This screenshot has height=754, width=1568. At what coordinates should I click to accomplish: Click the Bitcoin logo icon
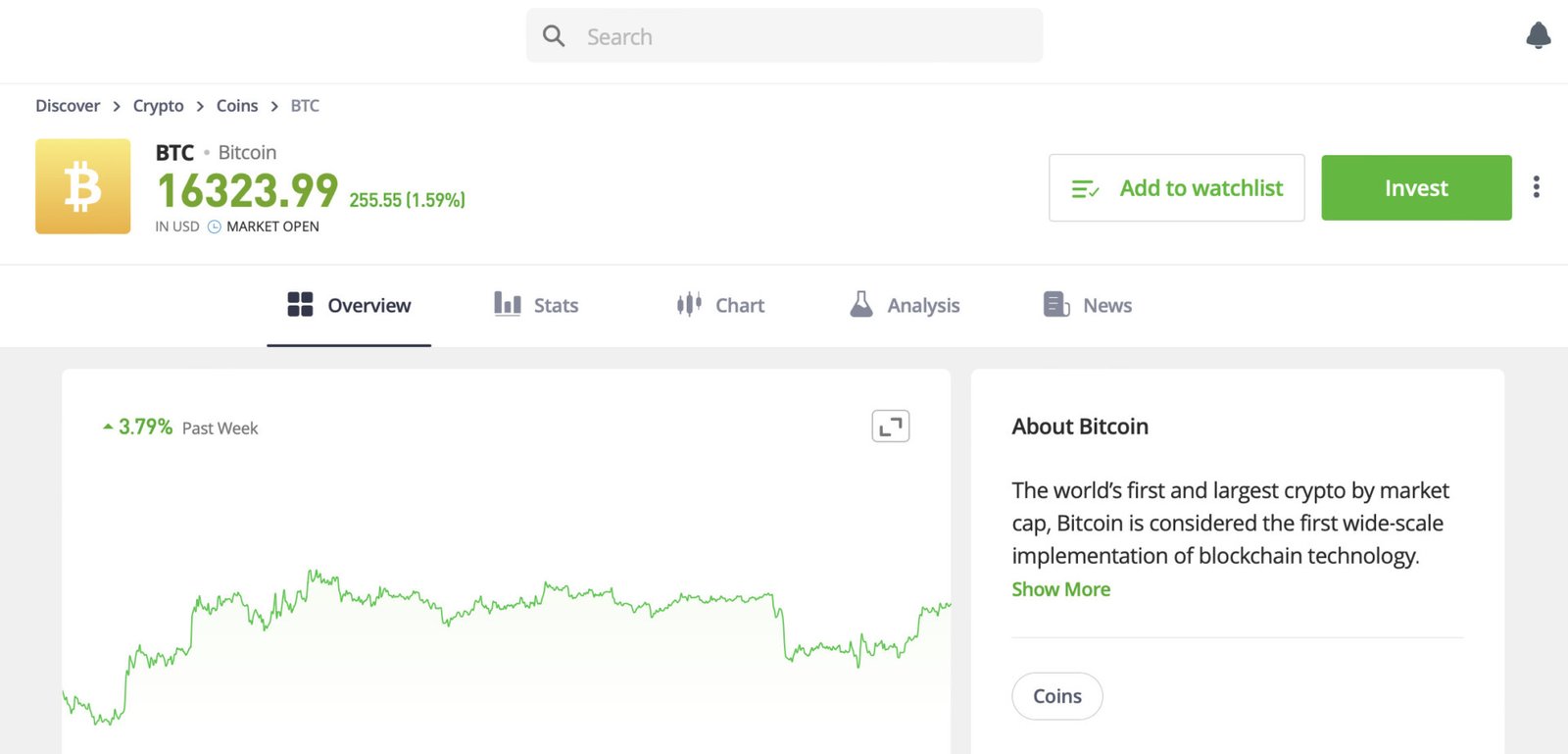pyautogui.click(x=82, y=186)
